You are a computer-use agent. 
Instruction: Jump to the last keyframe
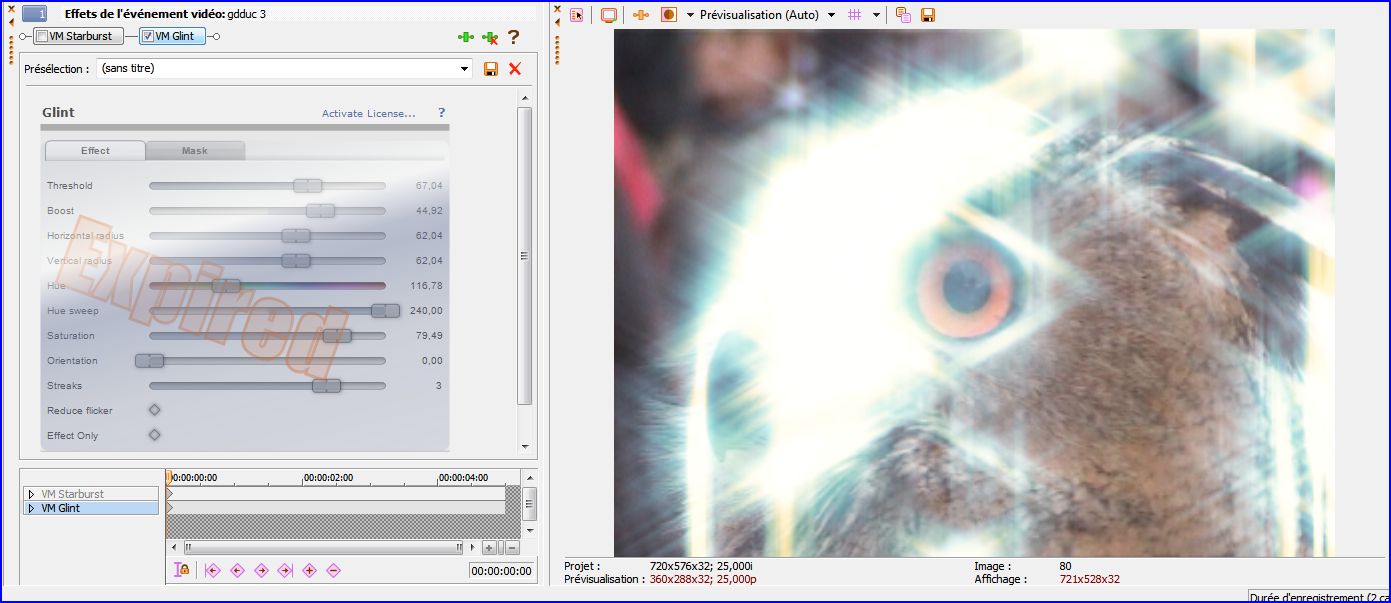(x=285, y=570)
